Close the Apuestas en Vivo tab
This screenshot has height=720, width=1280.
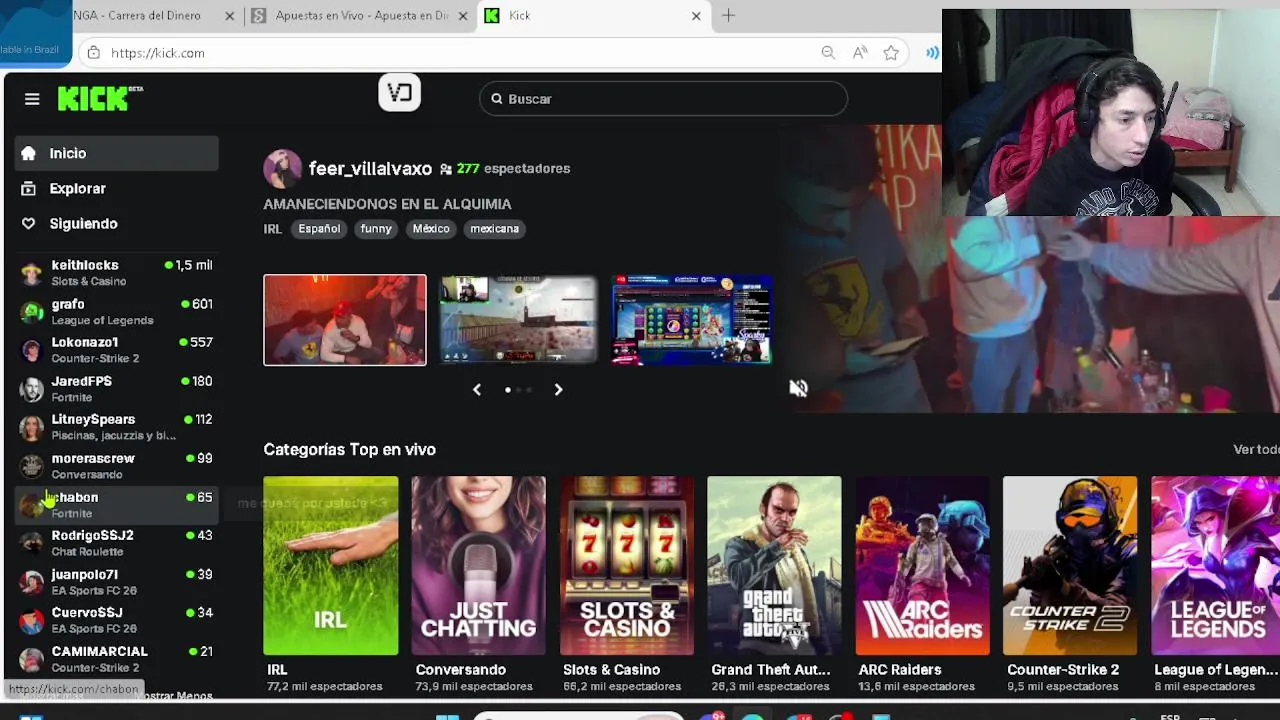click(x=463, y=16)
